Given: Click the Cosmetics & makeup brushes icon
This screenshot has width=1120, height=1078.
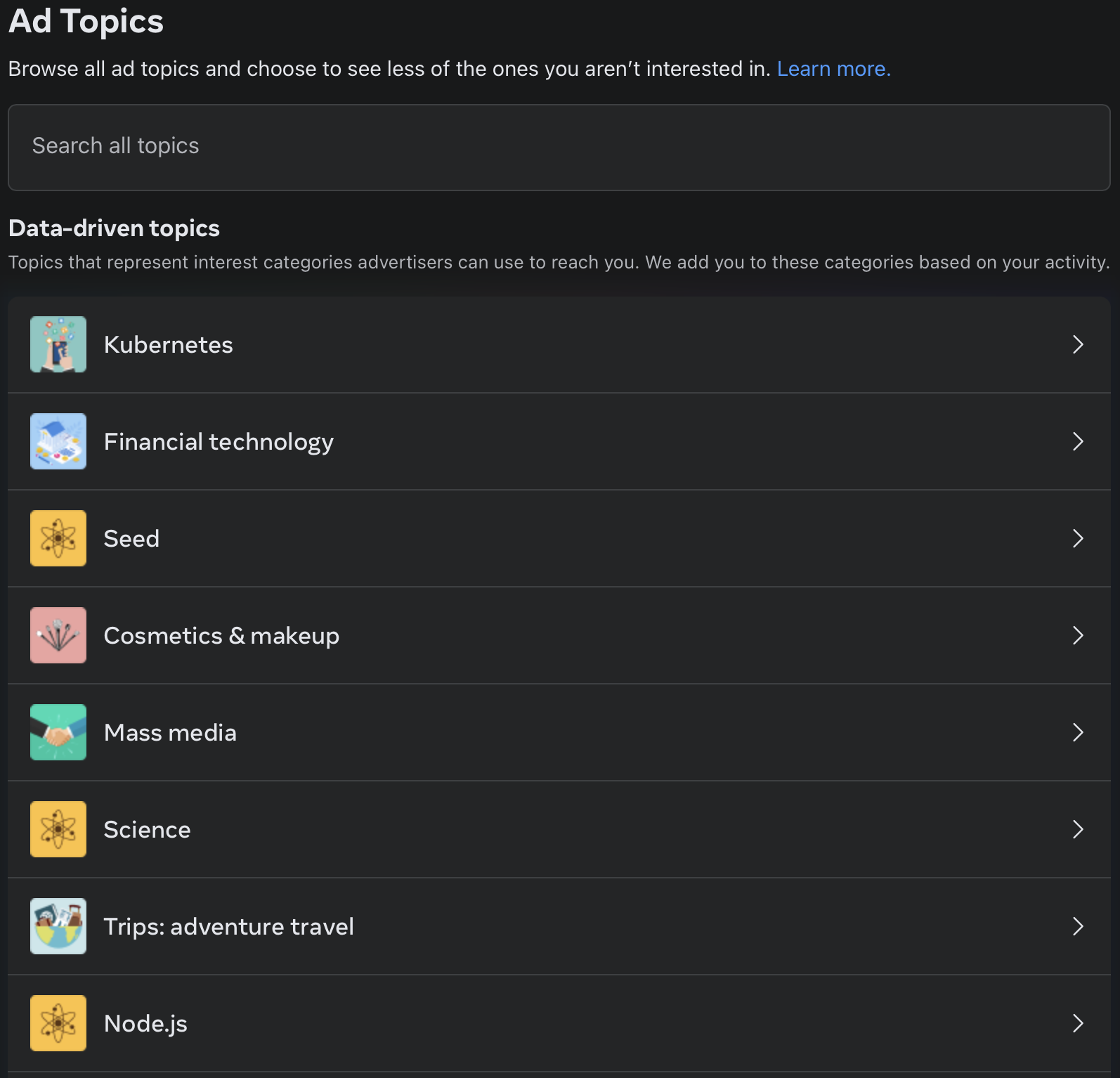Looking at the screenshot, I should (x=58, y=635).
